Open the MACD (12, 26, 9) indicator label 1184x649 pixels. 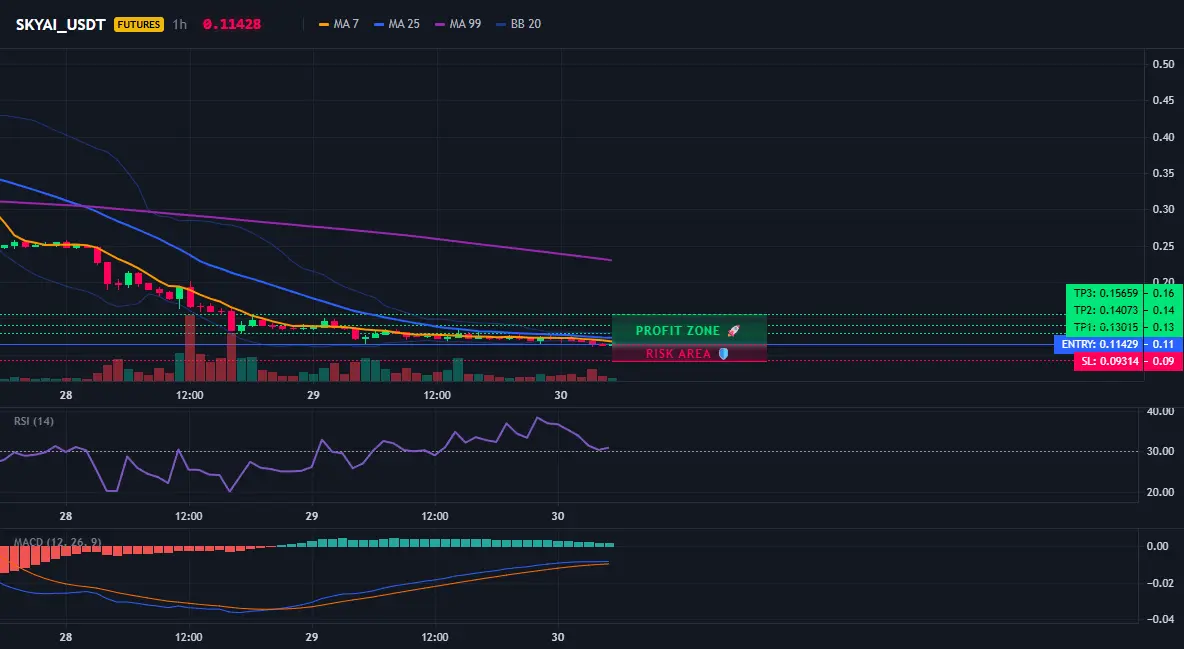tap(57, 542)
